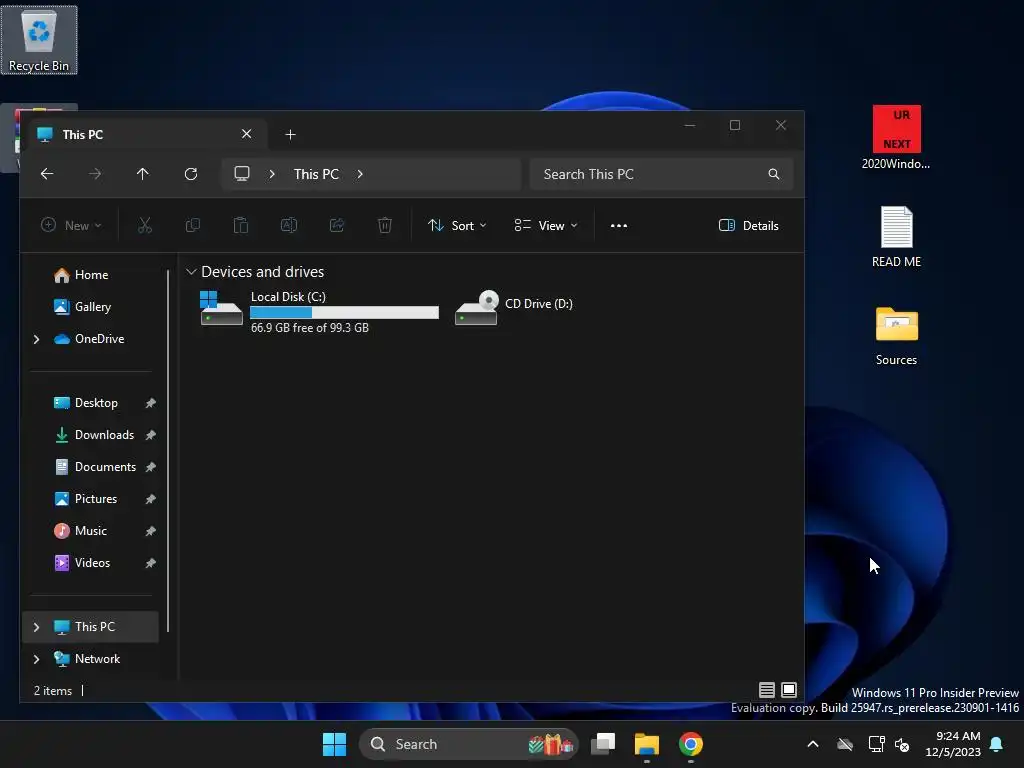Select the READ ME desktop file
The image size is (1024, 768).
pos(896,237)
